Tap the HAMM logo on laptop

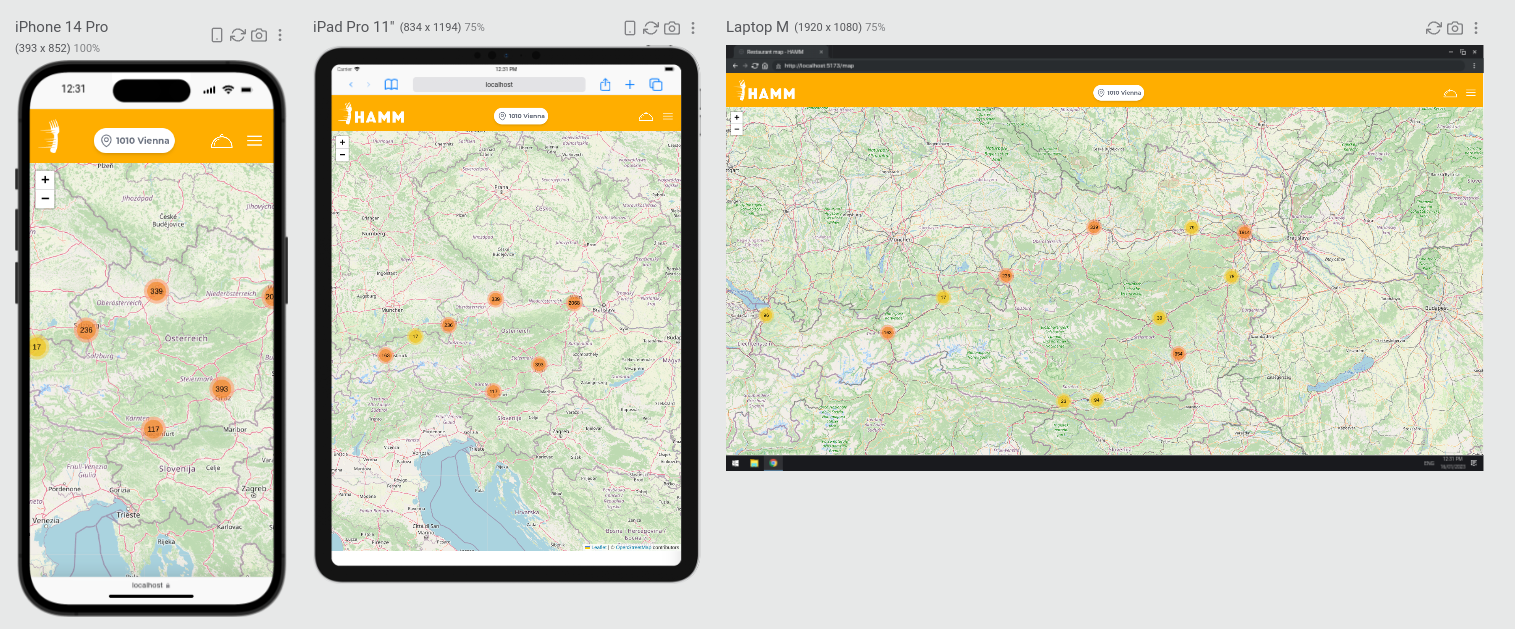pyautogui.click(x=767, y=92)
